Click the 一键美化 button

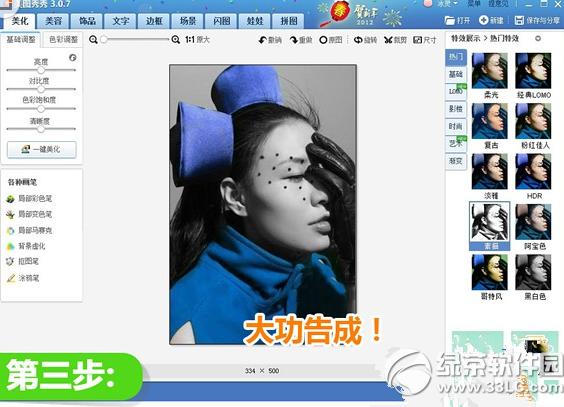[x=42, y=149]
